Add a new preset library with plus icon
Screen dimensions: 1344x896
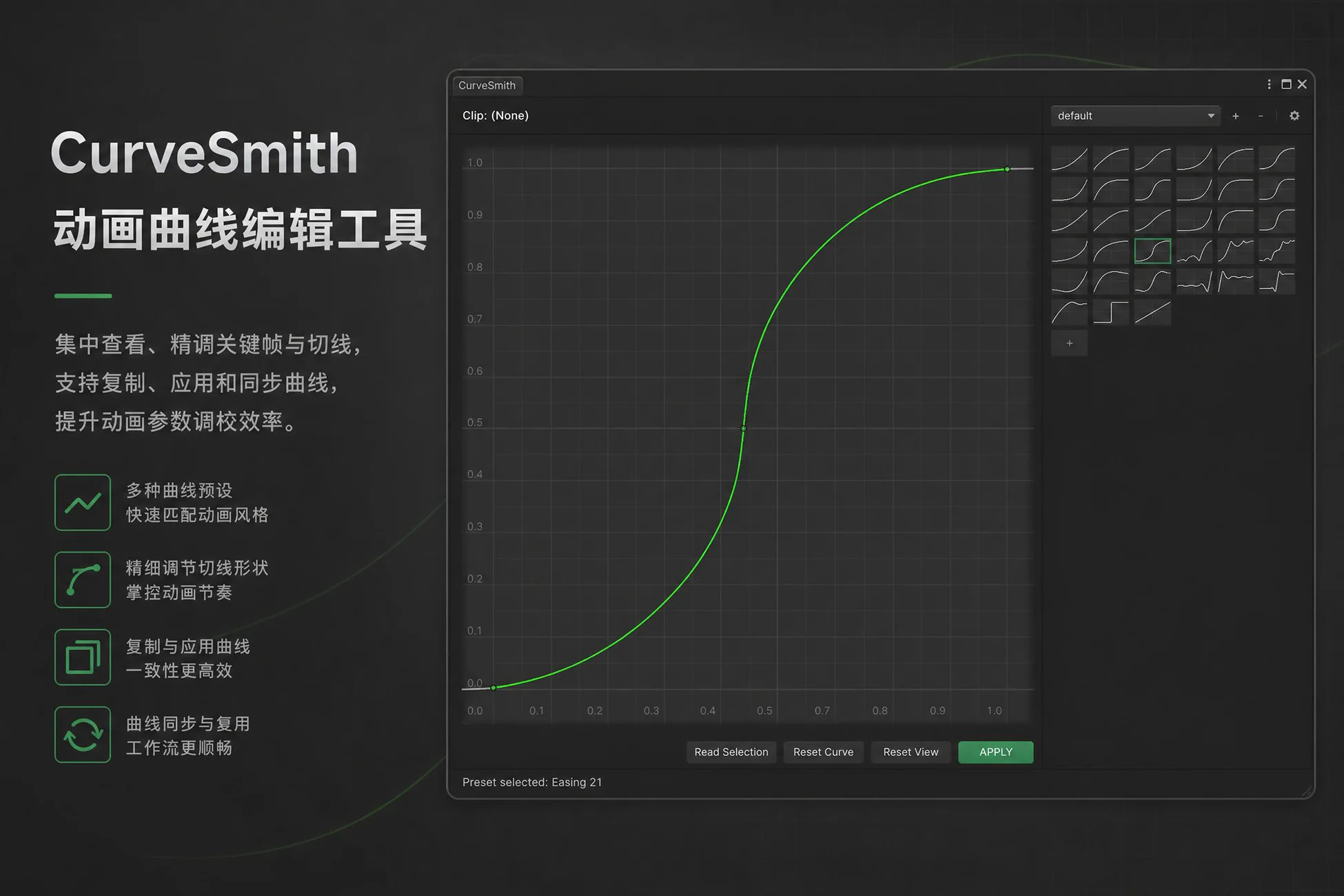point(1236,116)
